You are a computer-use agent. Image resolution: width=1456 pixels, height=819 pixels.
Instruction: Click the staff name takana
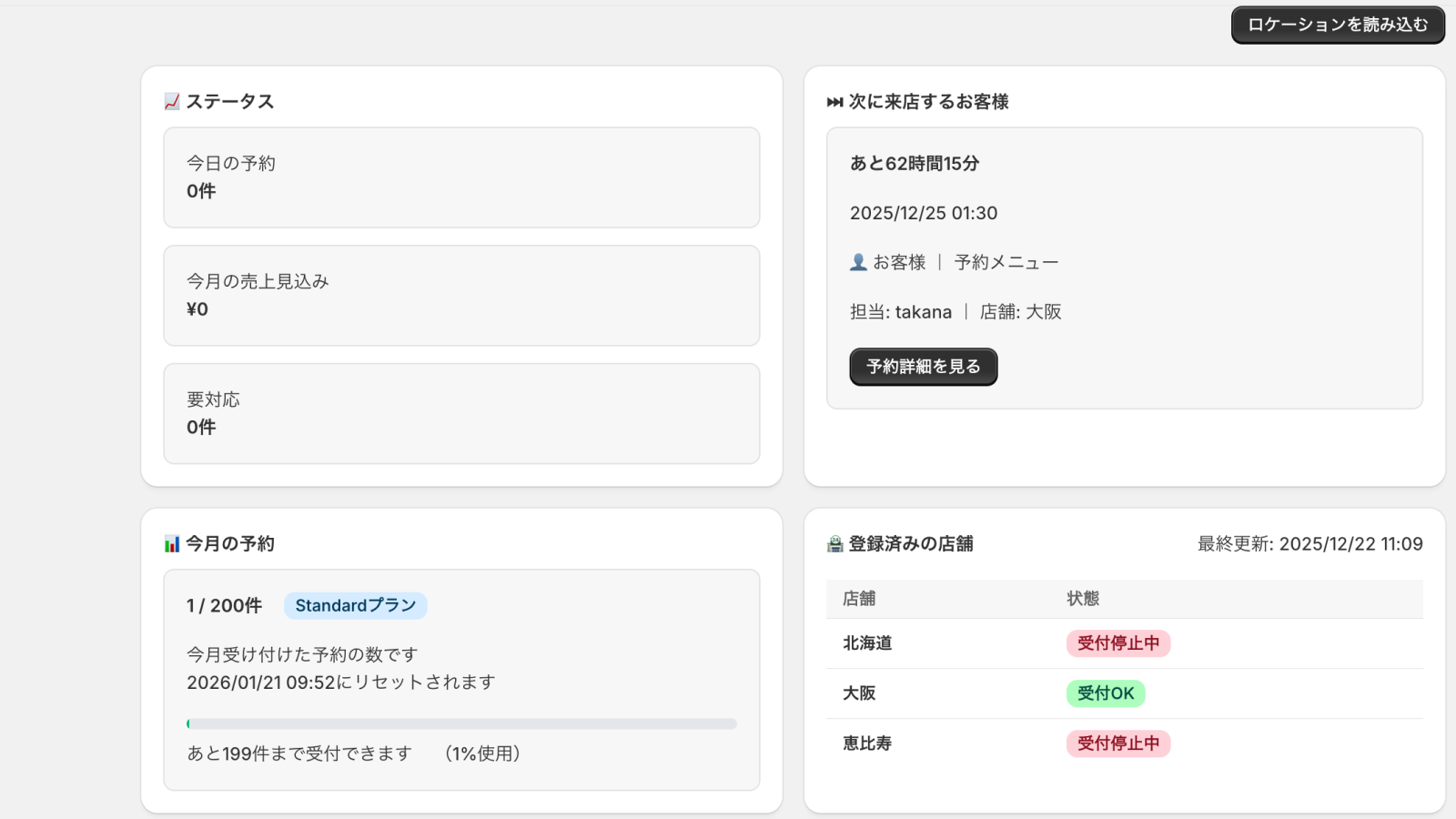923,311
